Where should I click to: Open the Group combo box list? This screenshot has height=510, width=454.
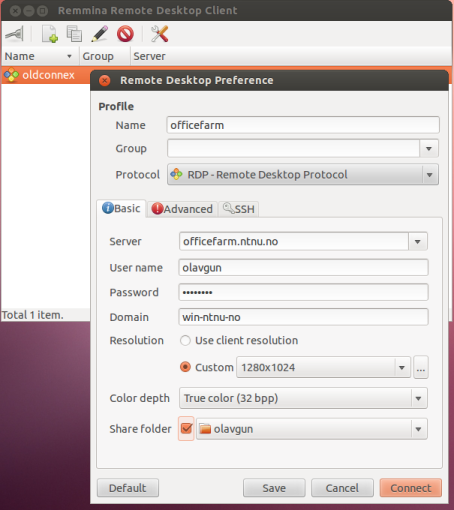coord(429,148)
